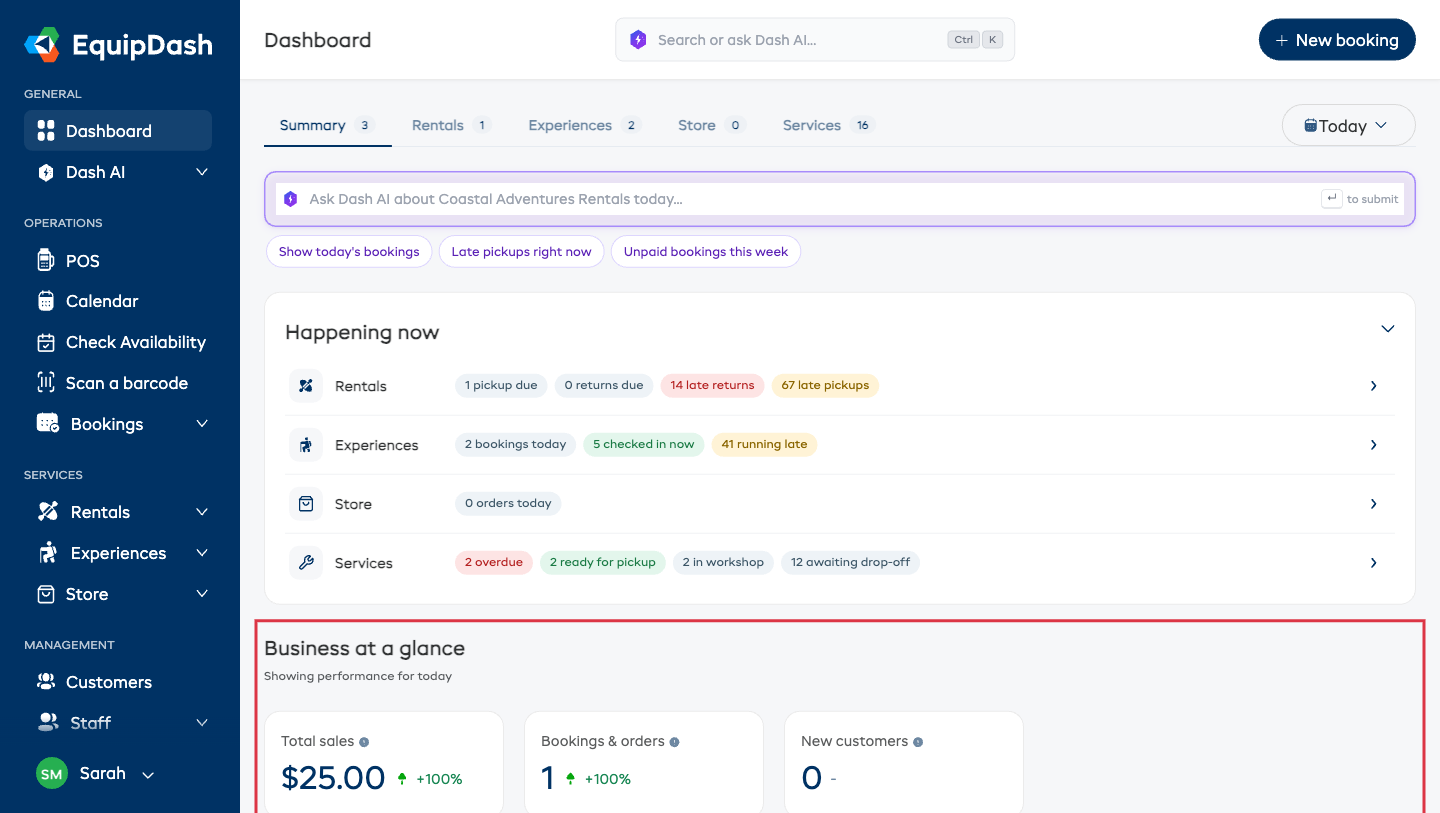Click the Bookings icon in sidebar
The height and width of the screenshot is (813, 1440).
click(x=47, y=424)
